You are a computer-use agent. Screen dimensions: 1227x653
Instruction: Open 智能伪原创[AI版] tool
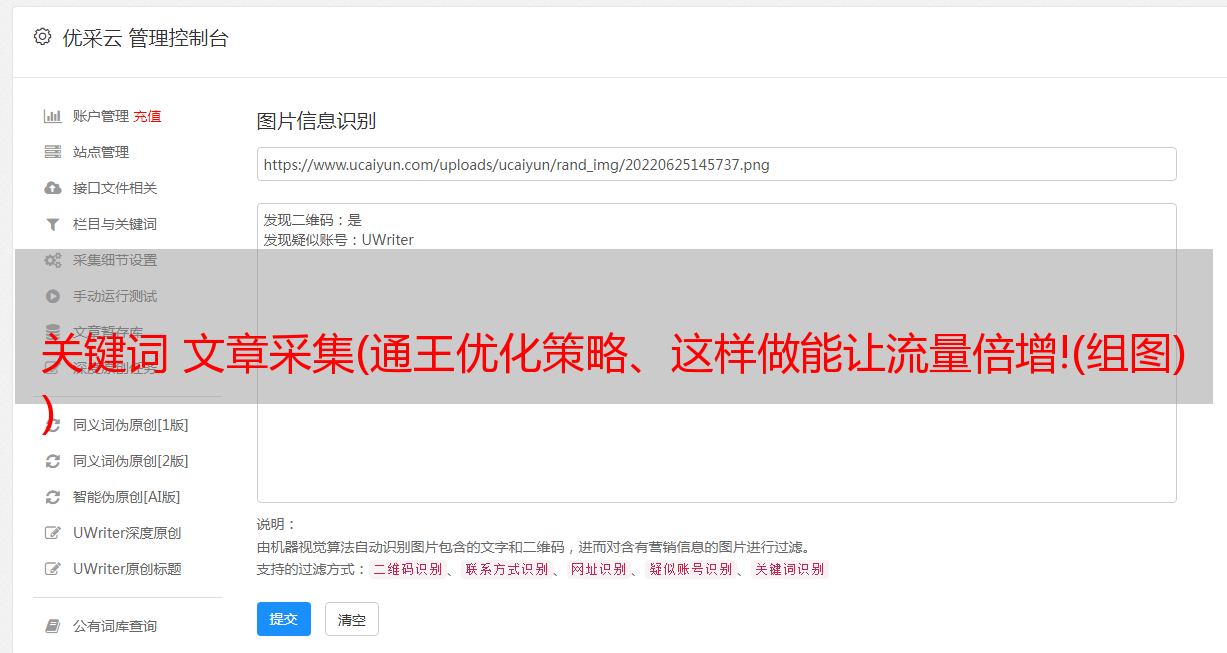point(126,497)
